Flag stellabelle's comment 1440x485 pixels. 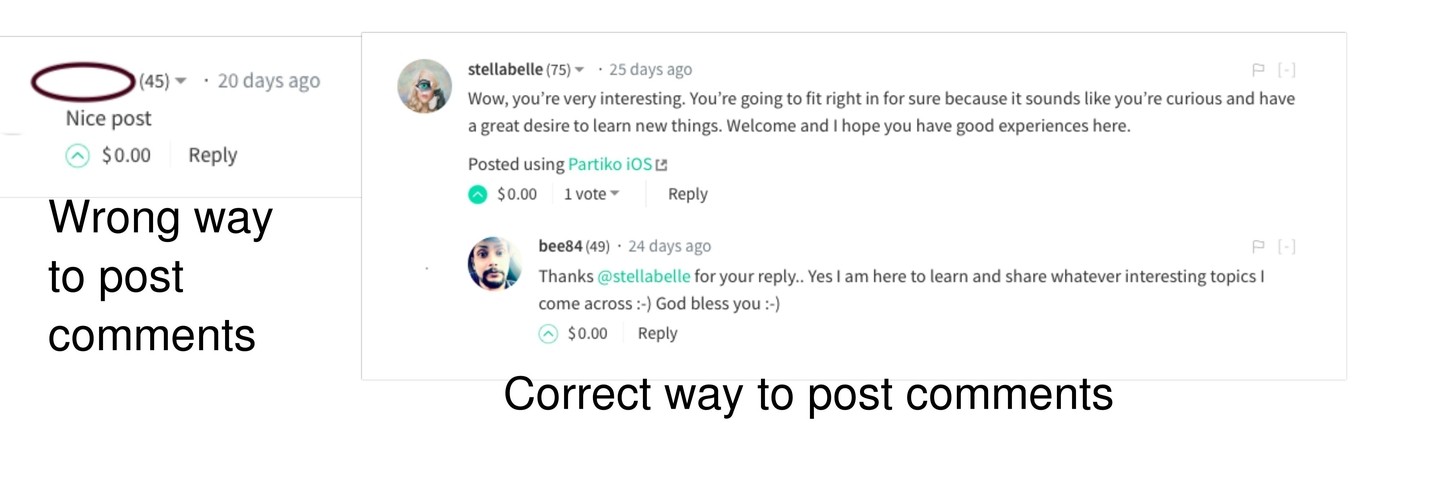[x=1258, y=70]
